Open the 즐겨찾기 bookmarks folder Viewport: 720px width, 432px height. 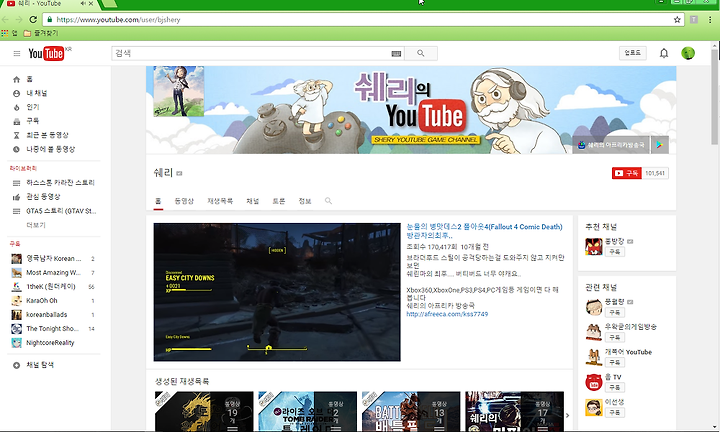click(x=40, y=33)
